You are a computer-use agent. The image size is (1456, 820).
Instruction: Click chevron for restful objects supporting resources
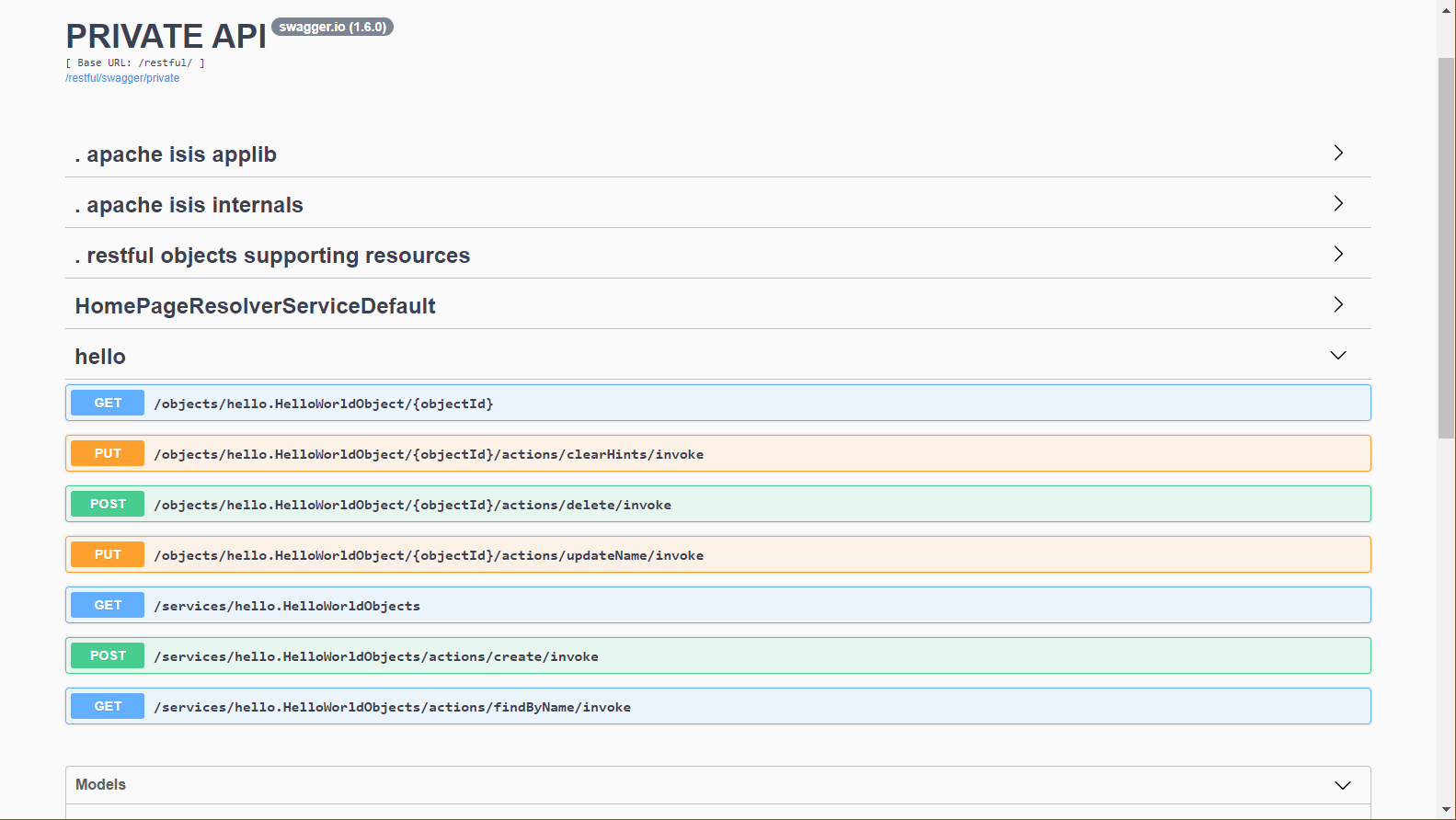click(x=1338, y=254)
